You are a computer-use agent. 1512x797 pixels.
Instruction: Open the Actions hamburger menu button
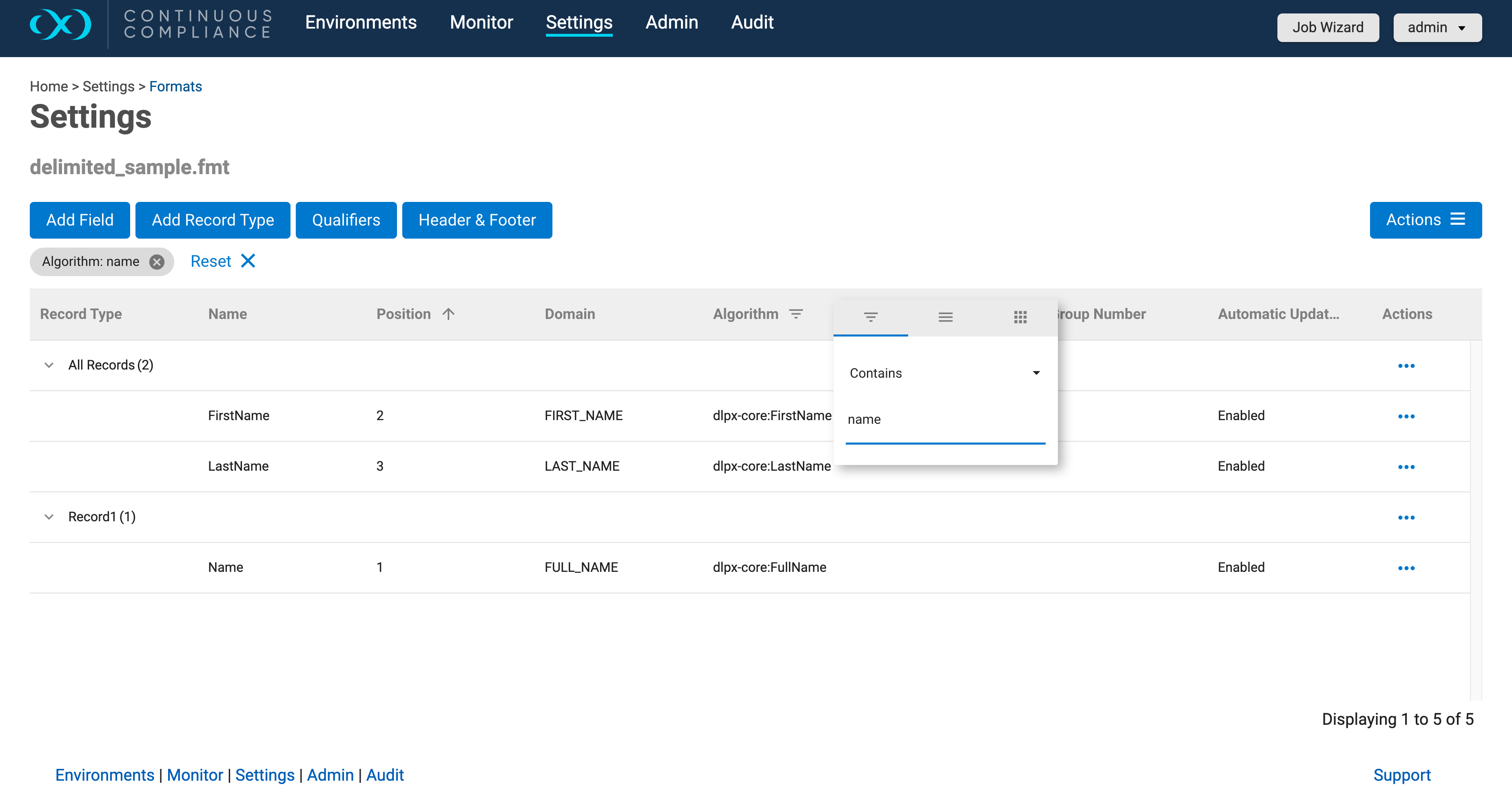tap(1426, 220)
